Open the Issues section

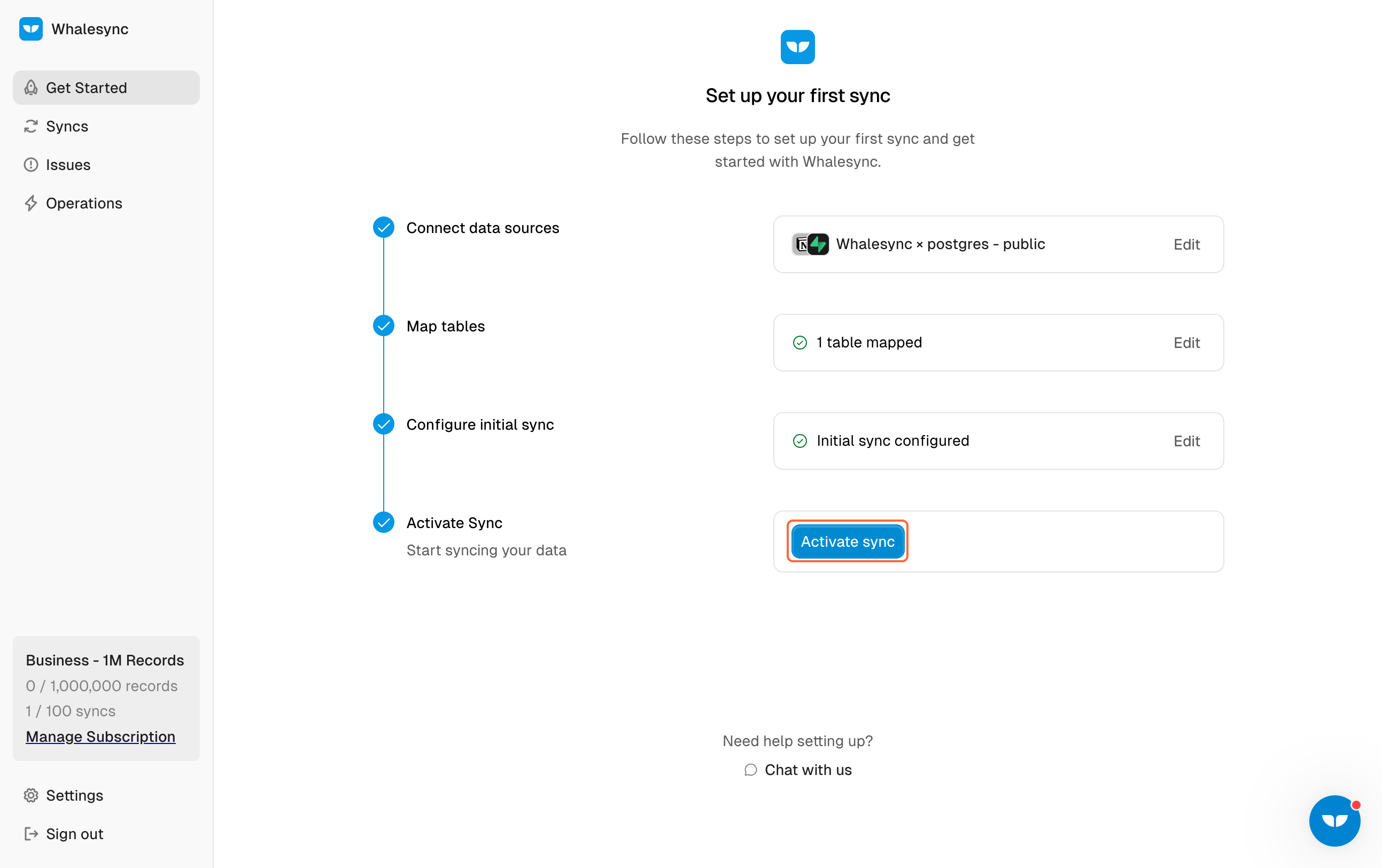tap(68, 165)
